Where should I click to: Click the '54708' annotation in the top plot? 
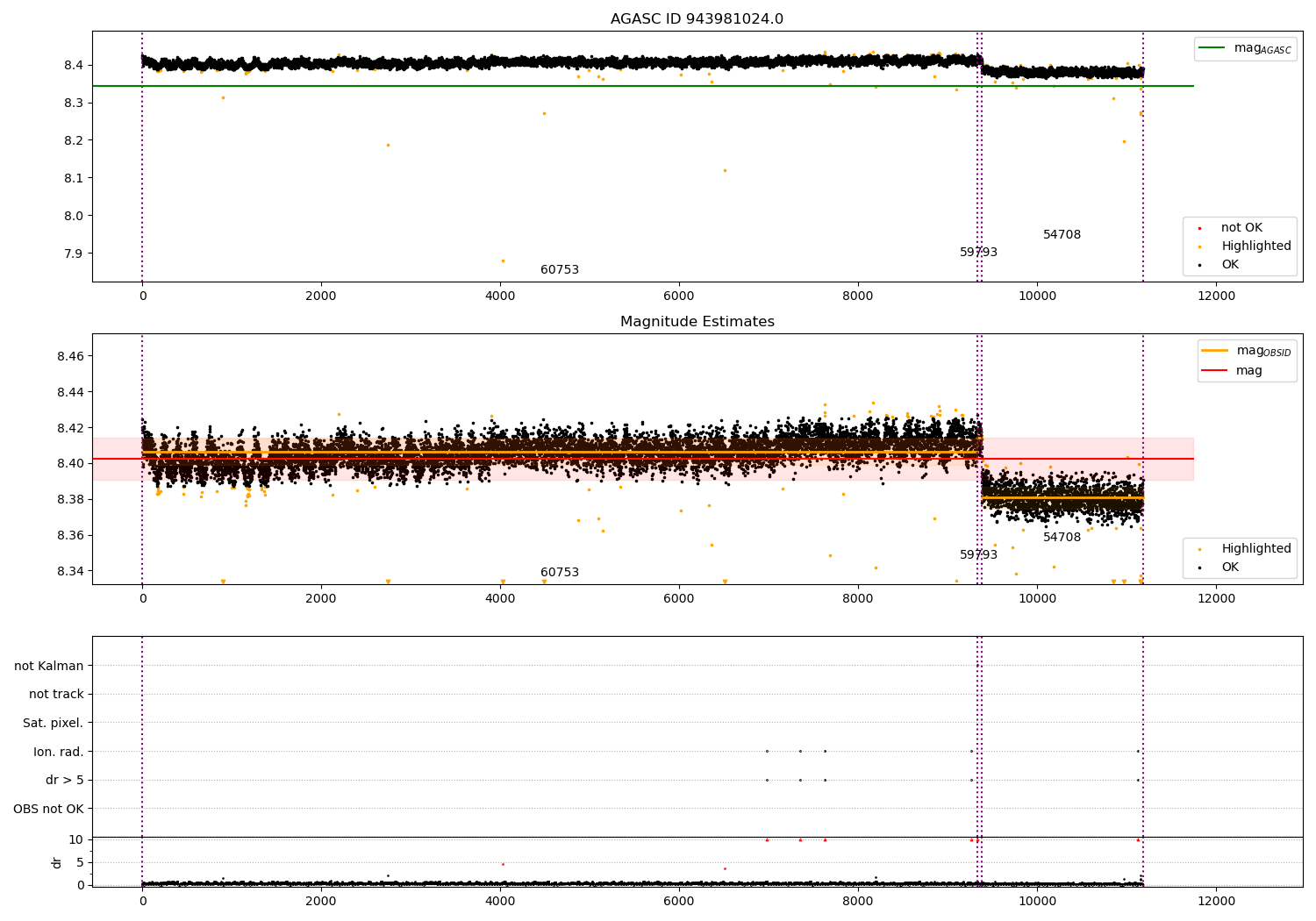click(1062, 235)
